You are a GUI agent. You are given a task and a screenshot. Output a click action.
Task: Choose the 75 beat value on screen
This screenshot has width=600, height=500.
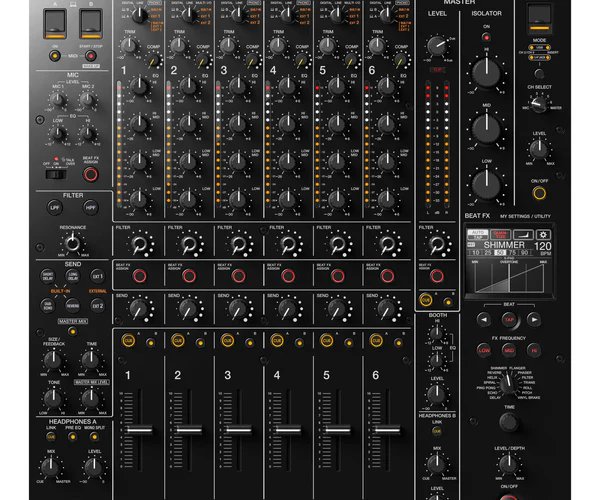[x=512, y=252]
